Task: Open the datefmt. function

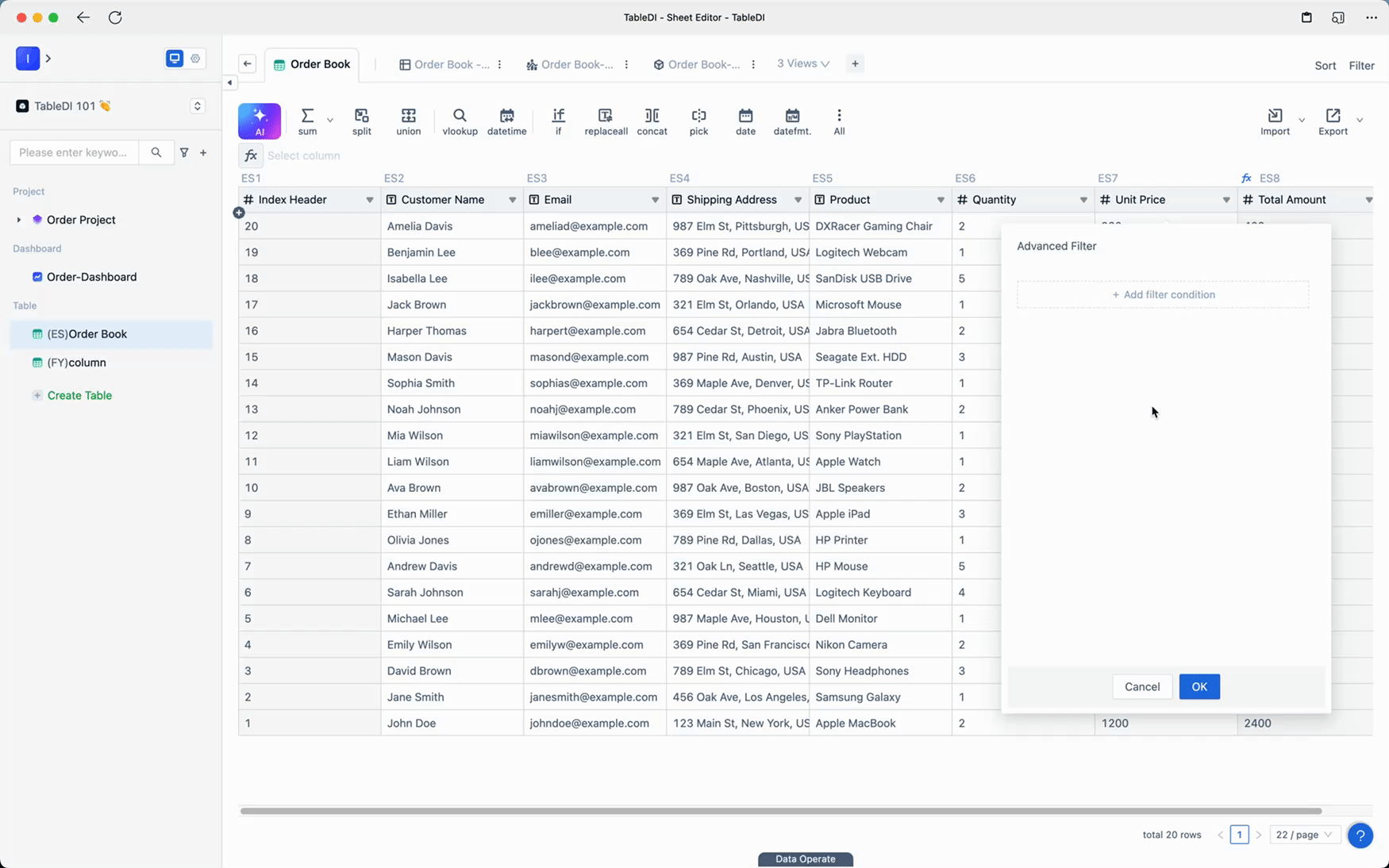Action: pos(792,121)
